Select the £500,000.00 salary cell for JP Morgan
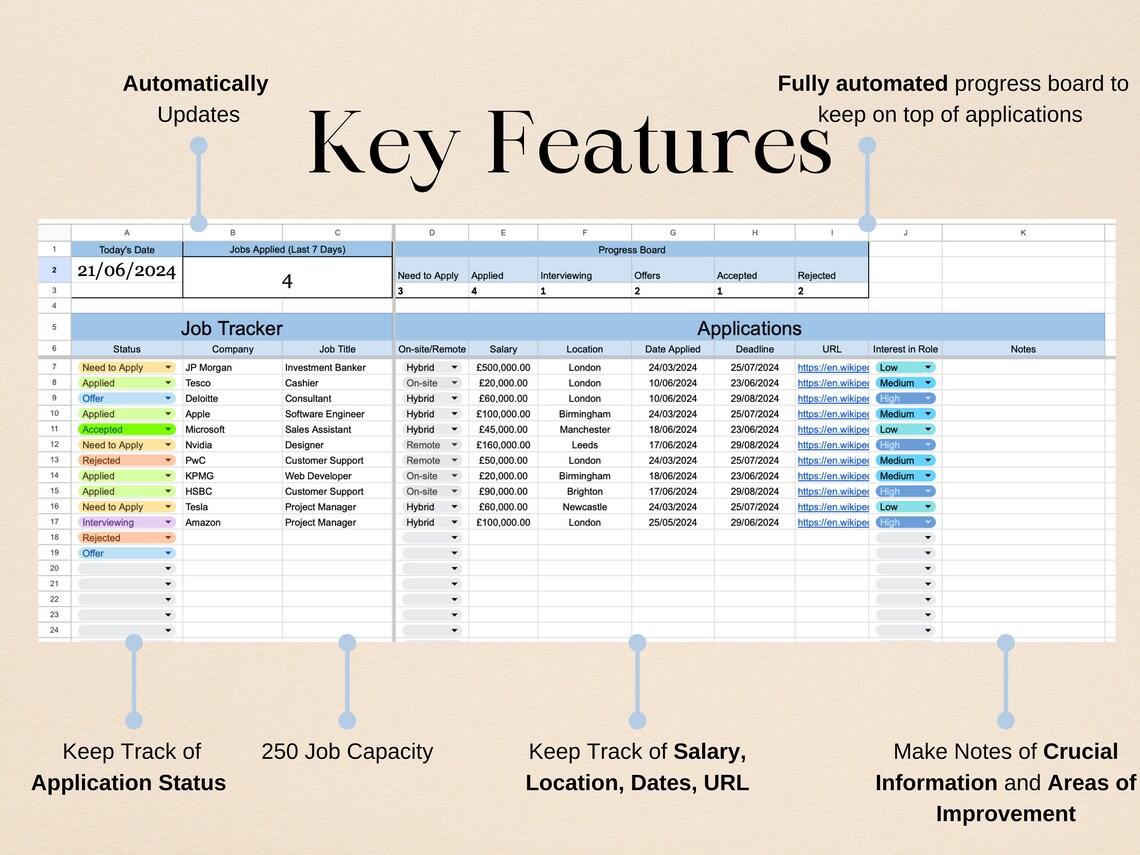This screenshot has height=855, width=1140. click(x=503, y=367)
